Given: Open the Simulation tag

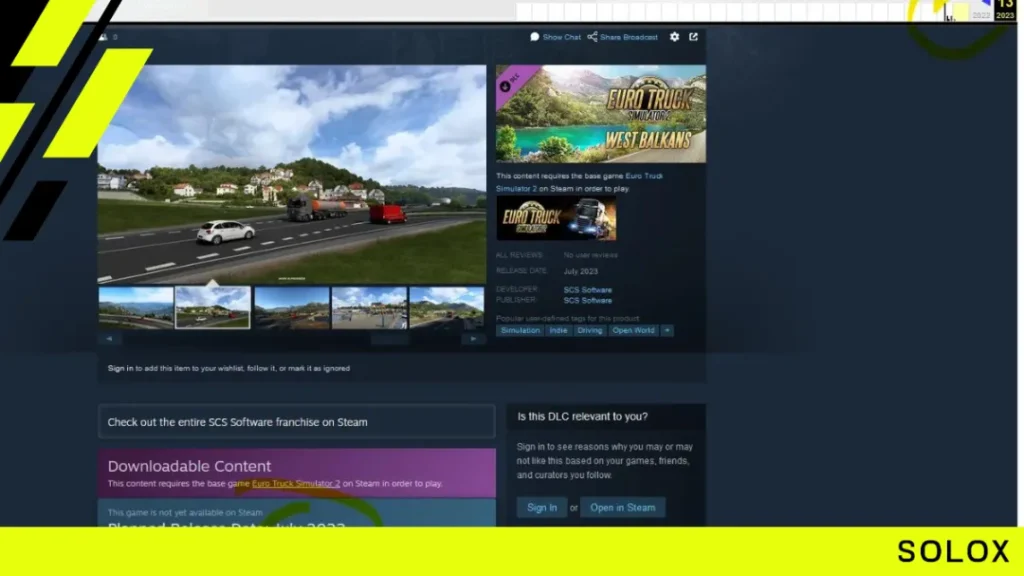Looking at the screenshot, I should [520, 330].
